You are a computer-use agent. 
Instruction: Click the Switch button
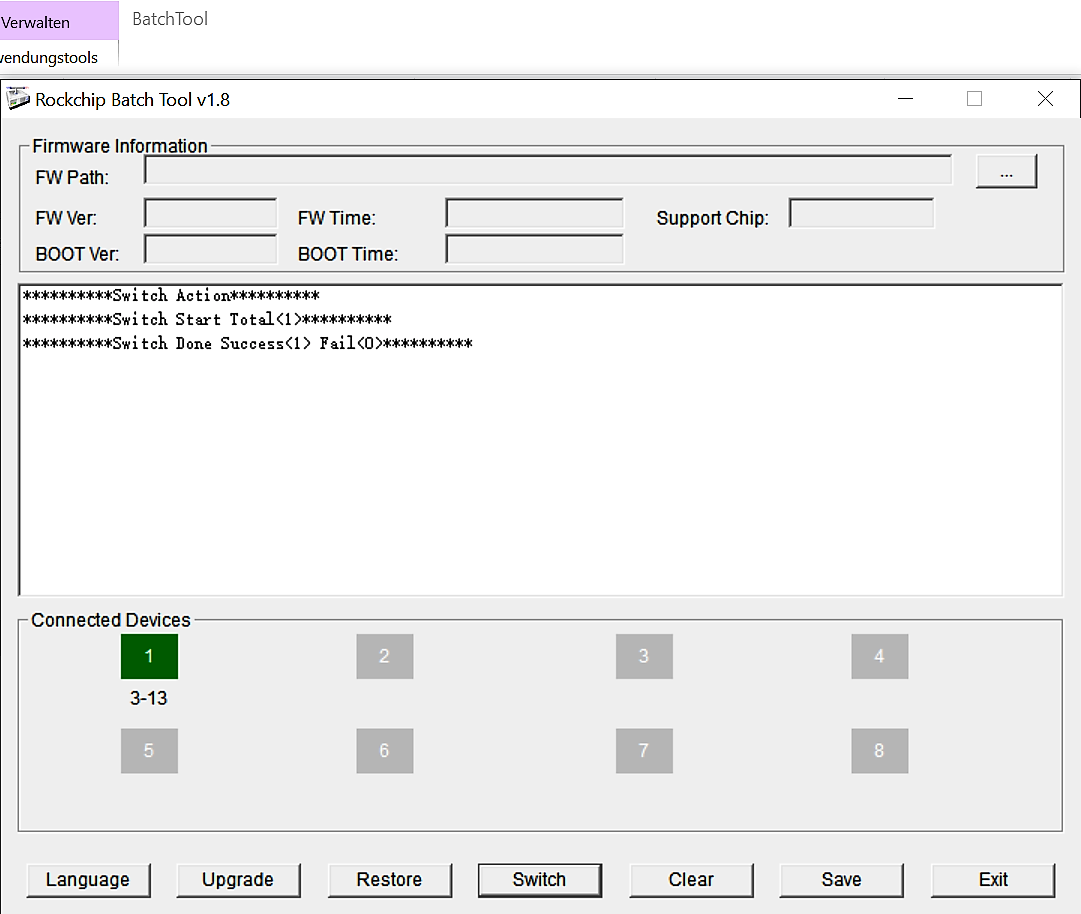pos(540,880)
